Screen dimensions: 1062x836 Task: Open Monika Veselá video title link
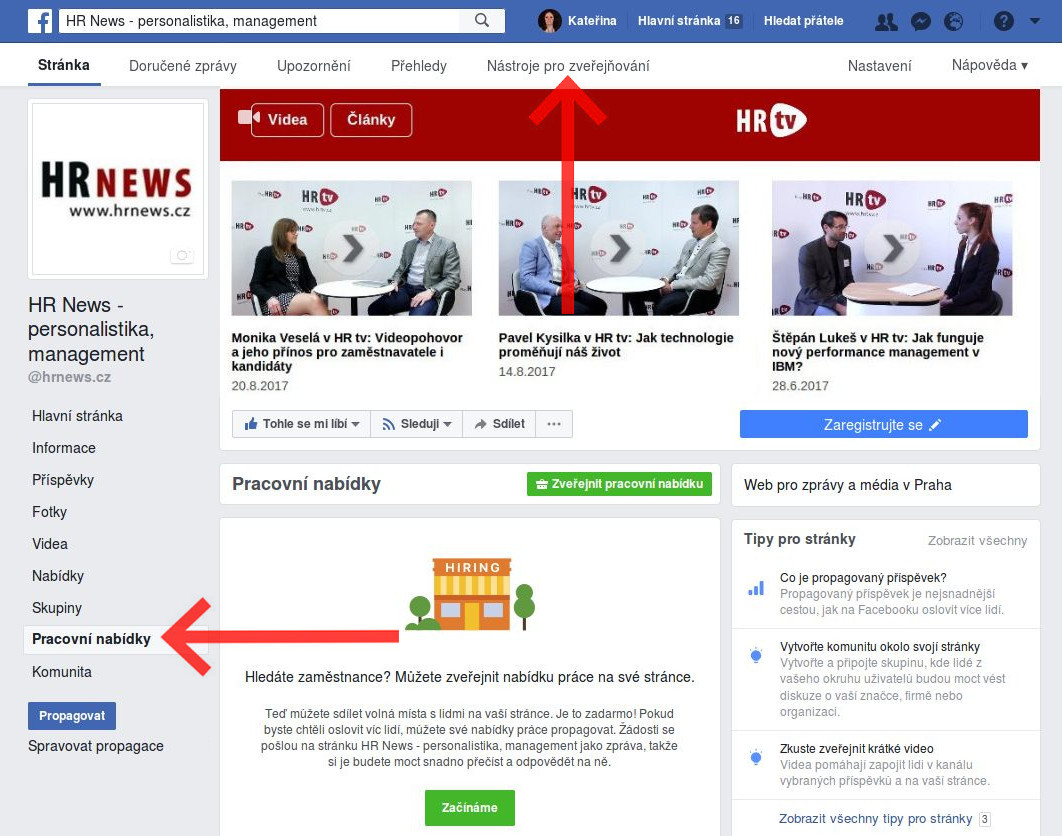click(x=347, y=352)
